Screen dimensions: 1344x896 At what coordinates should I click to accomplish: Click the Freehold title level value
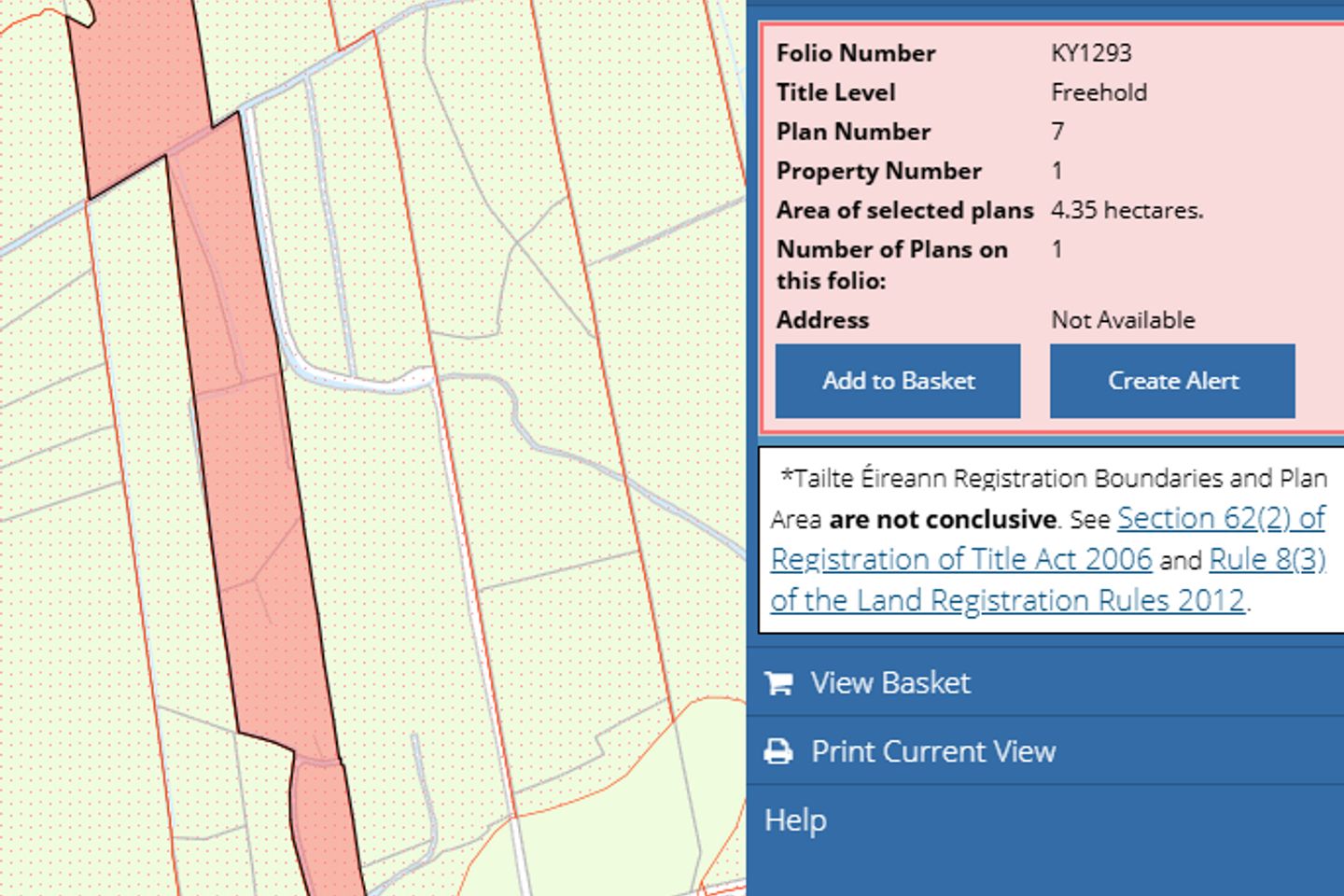pyautogui.click(x=1098, y=92)
